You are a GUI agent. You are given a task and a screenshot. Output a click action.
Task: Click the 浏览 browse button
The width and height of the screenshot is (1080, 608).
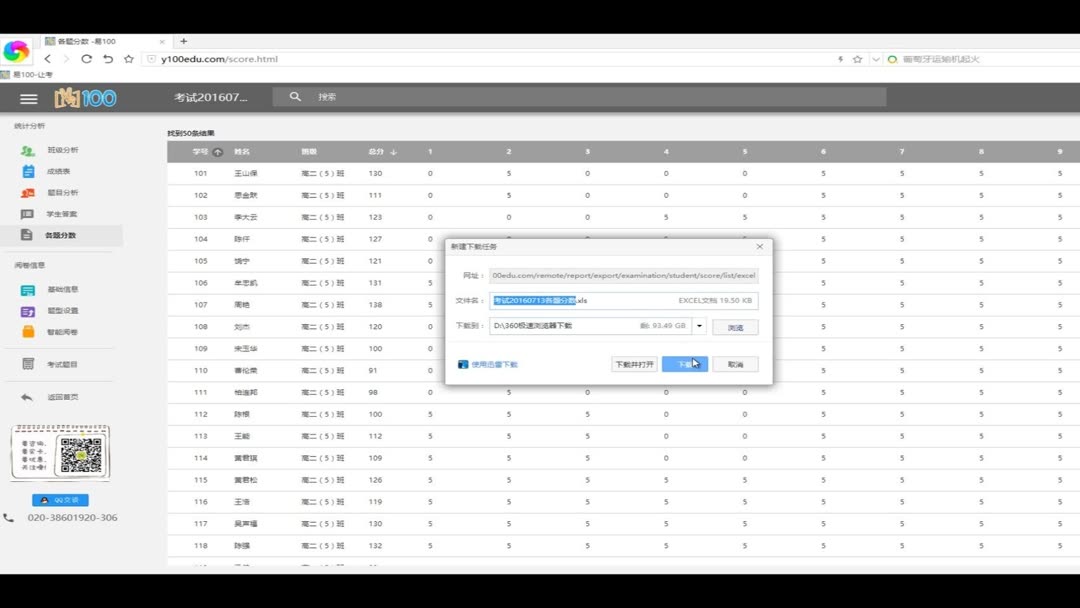tap(735, 327)
